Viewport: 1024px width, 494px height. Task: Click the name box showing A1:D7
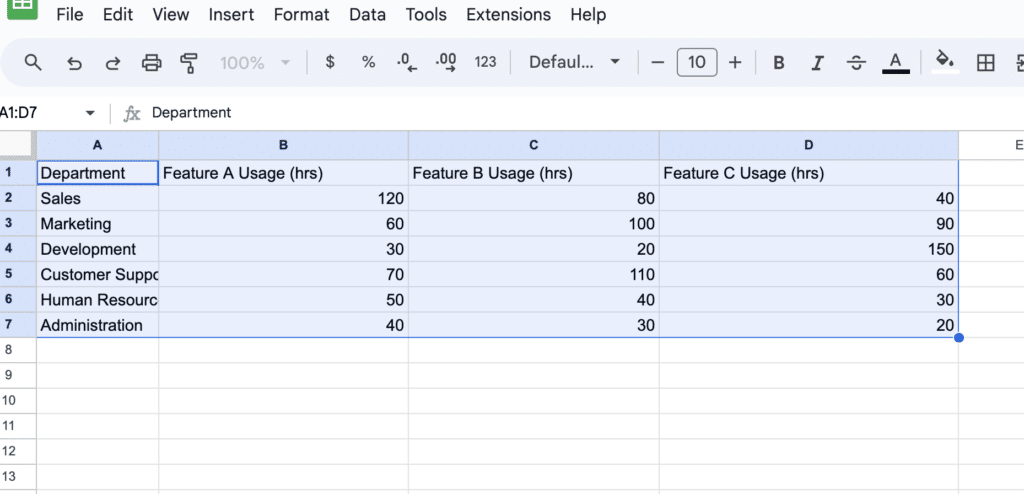coord(39,113)
